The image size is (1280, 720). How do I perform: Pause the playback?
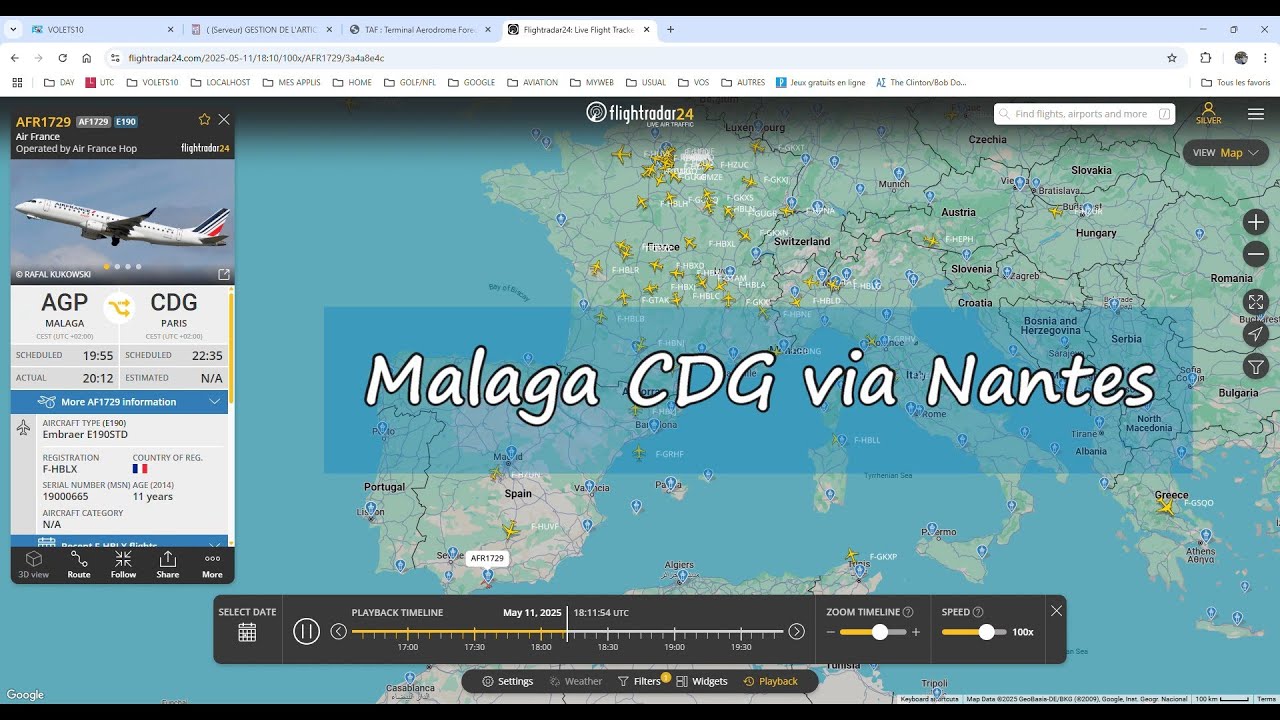pos(307,631)
